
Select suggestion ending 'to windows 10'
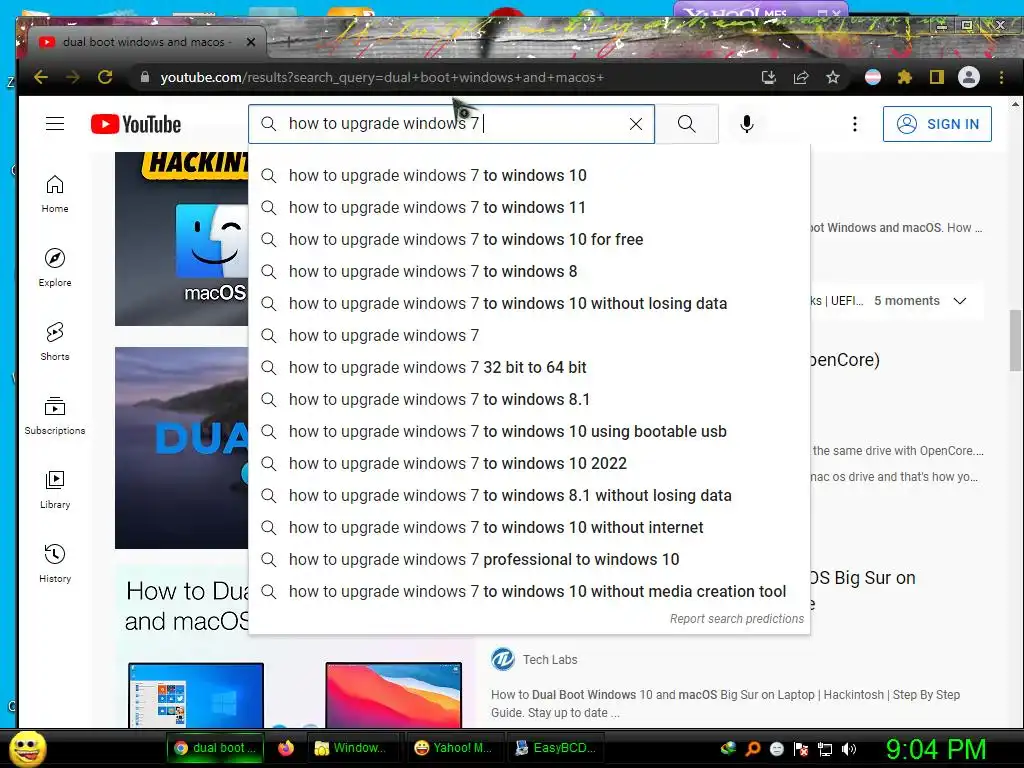(529, 175)
